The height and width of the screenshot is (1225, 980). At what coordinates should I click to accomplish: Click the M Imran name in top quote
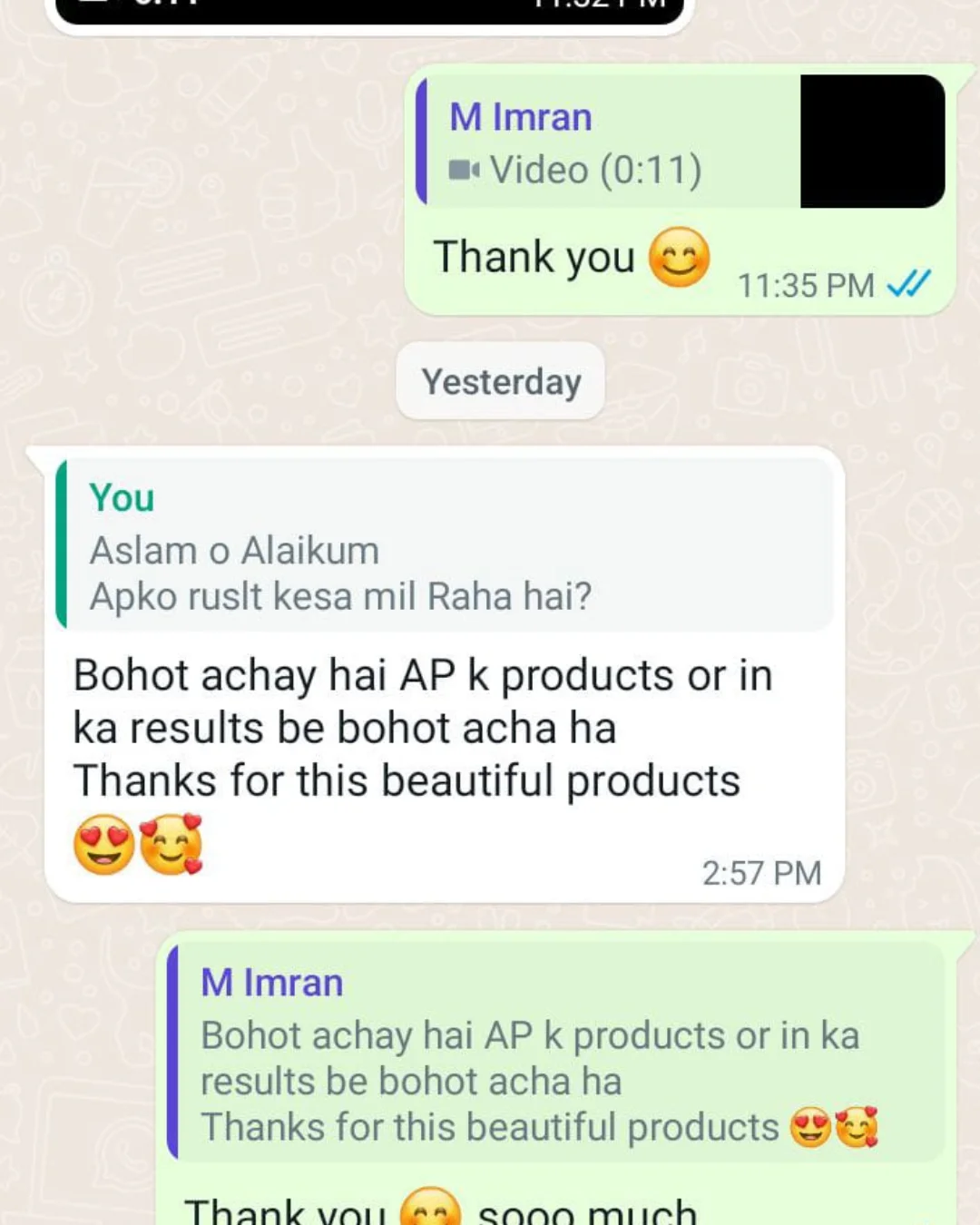[521, 117]
